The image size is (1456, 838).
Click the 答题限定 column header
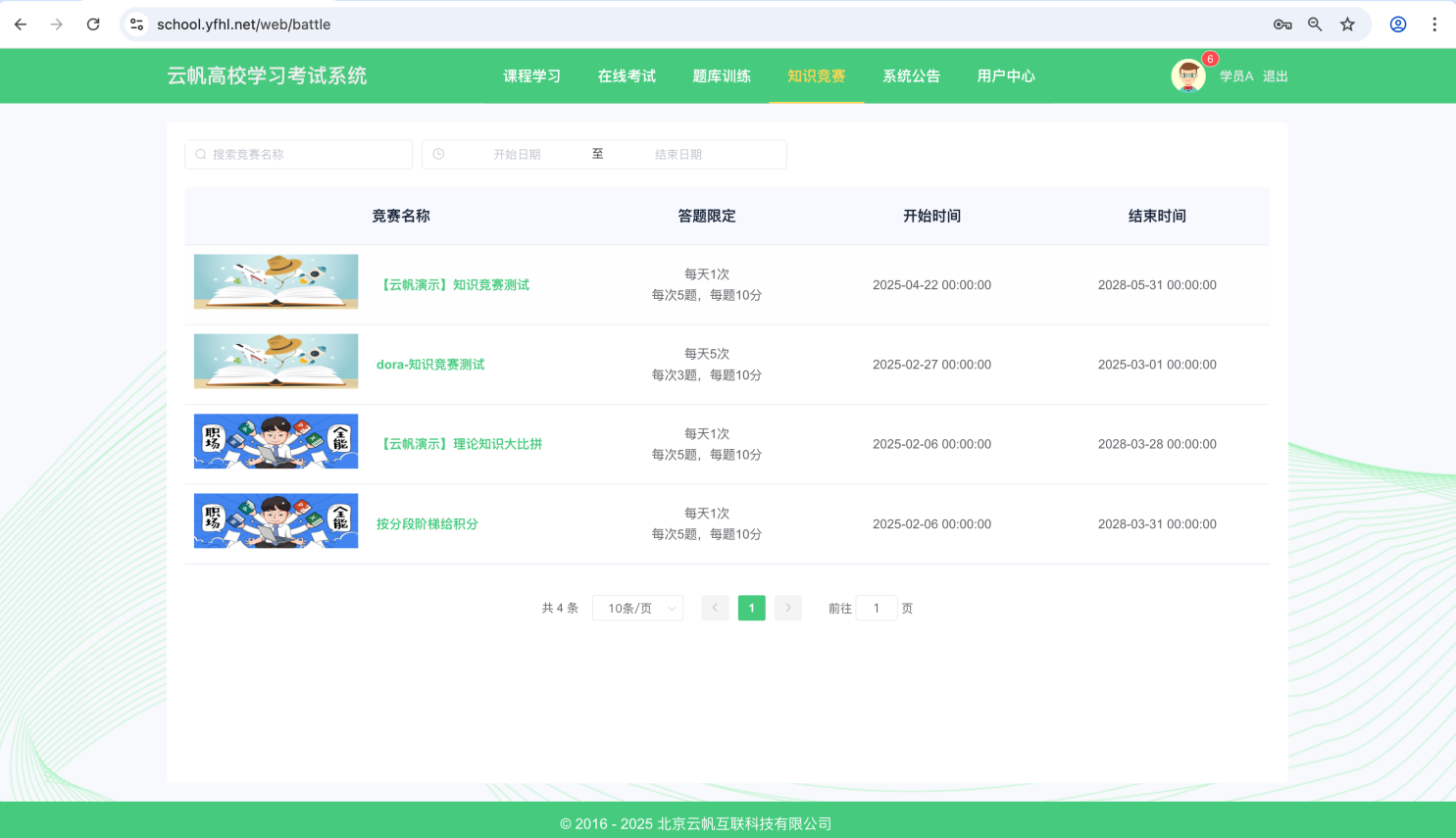point(707,216)
